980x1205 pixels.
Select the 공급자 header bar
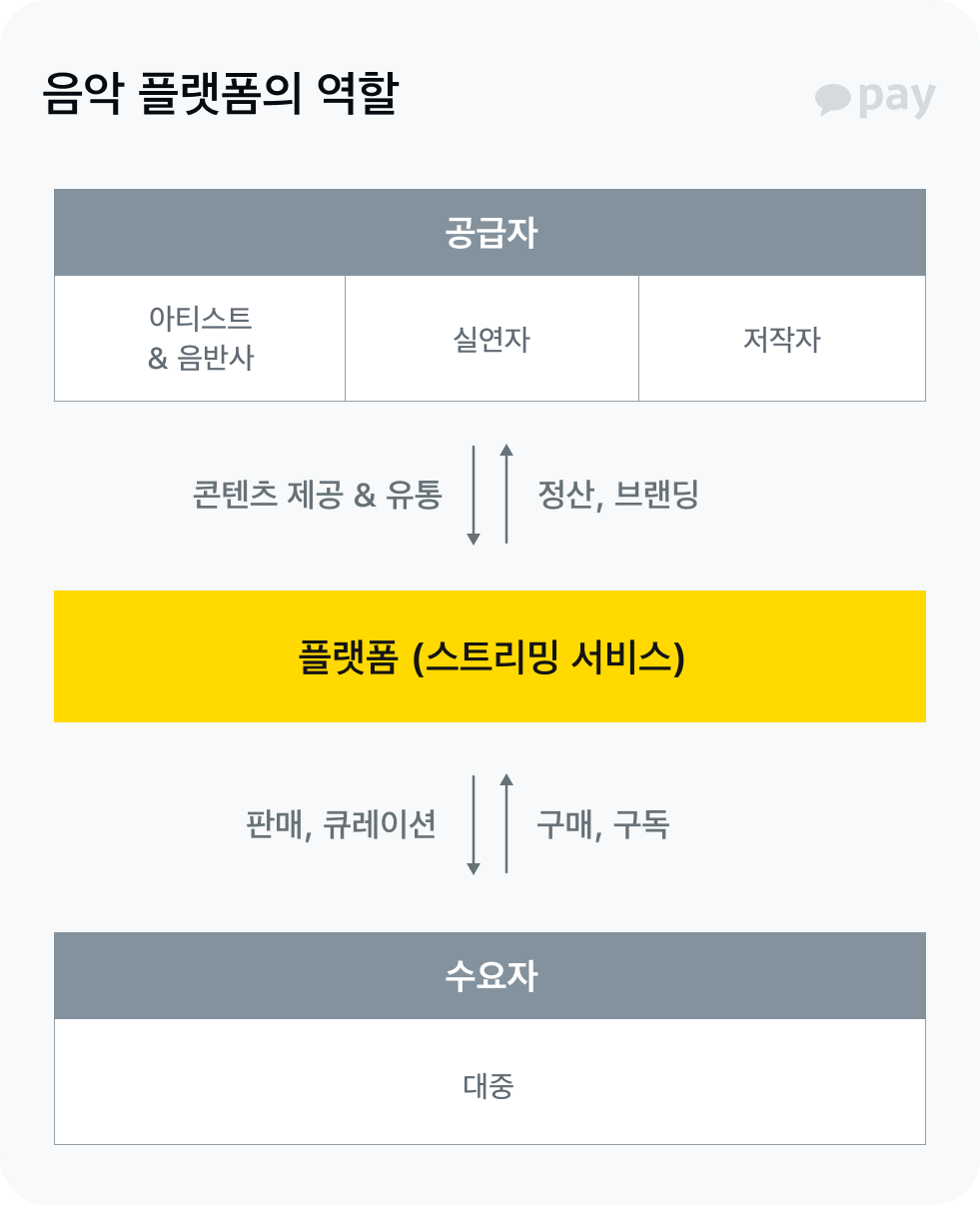click(490, 233)
